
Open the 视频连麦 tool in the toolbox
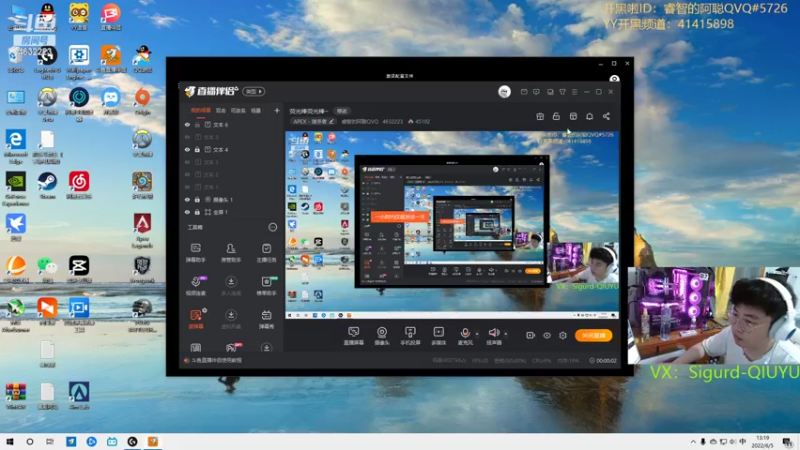coord(195,286)
